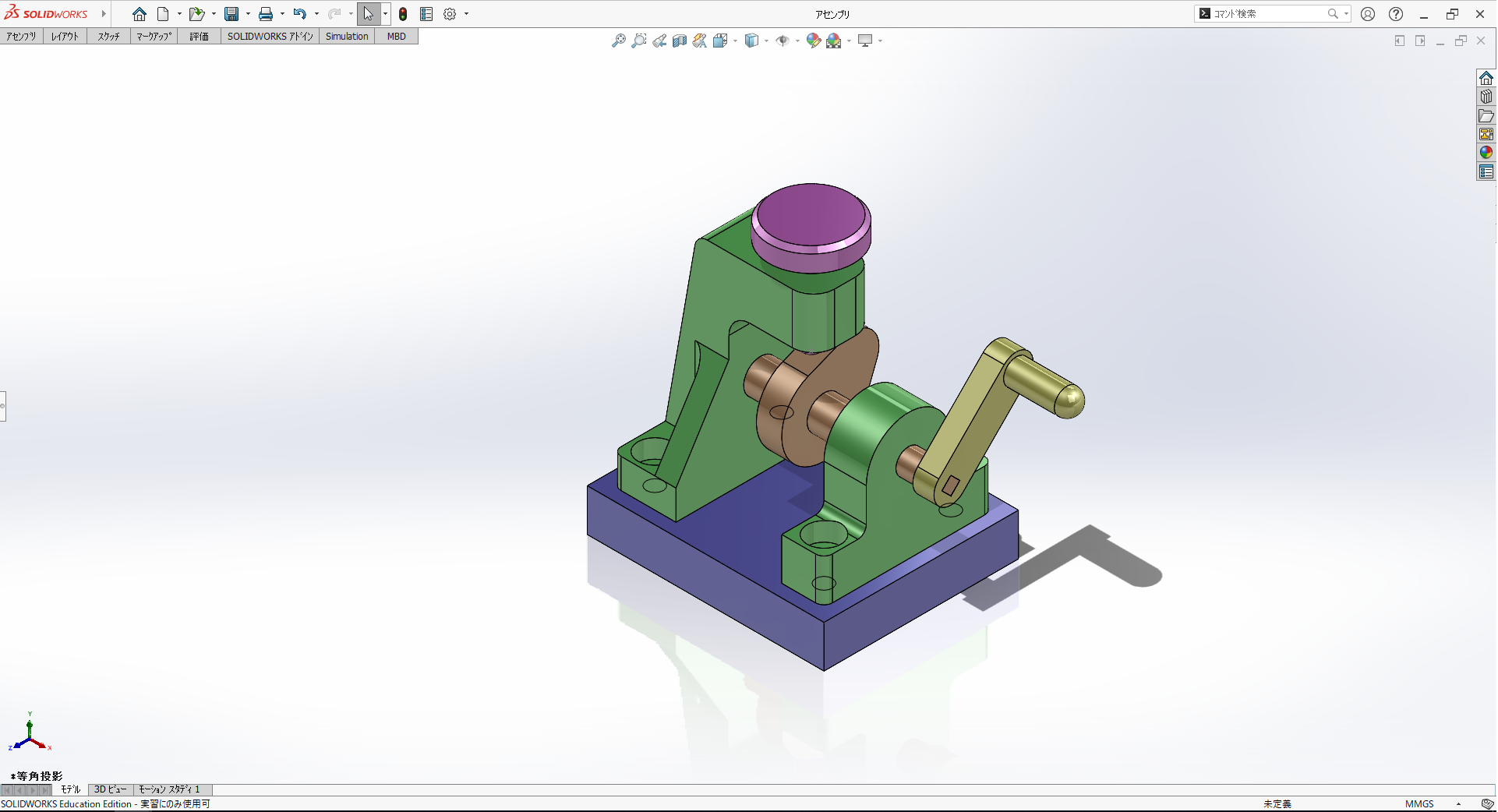The image size is (1498, 812).
Task: Open Display Style dropdown arrow
Action: tap(766, 41)
